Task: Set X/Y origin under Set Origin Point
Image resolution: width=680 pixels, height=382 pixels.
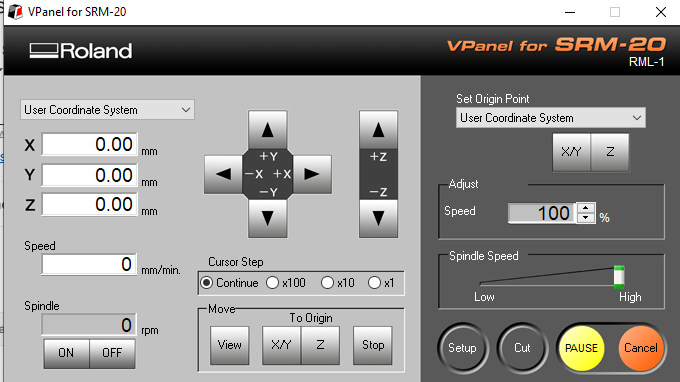Action: tap(571, 152)
